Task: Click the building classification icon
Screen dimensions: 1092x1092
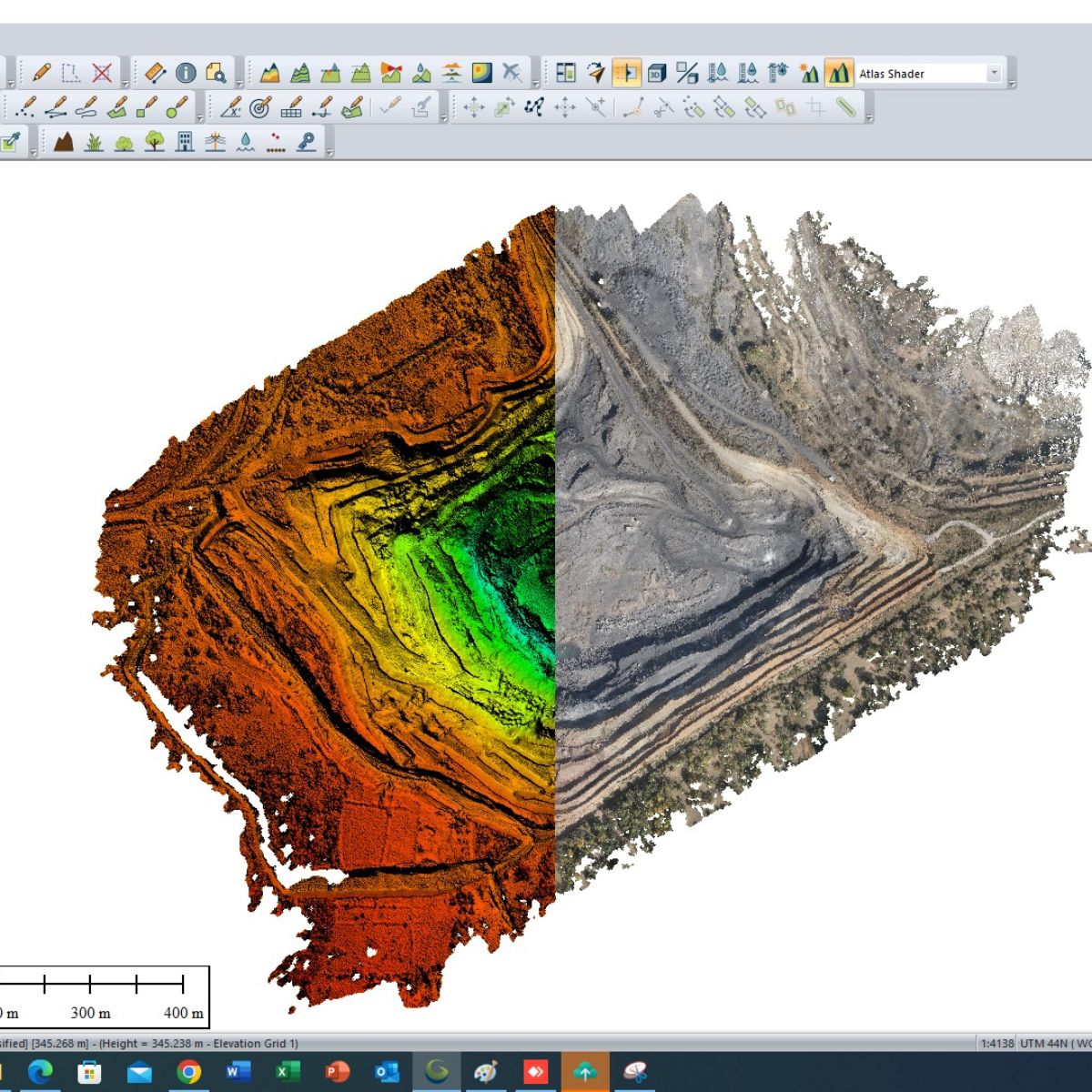Action: pos(185,142)
